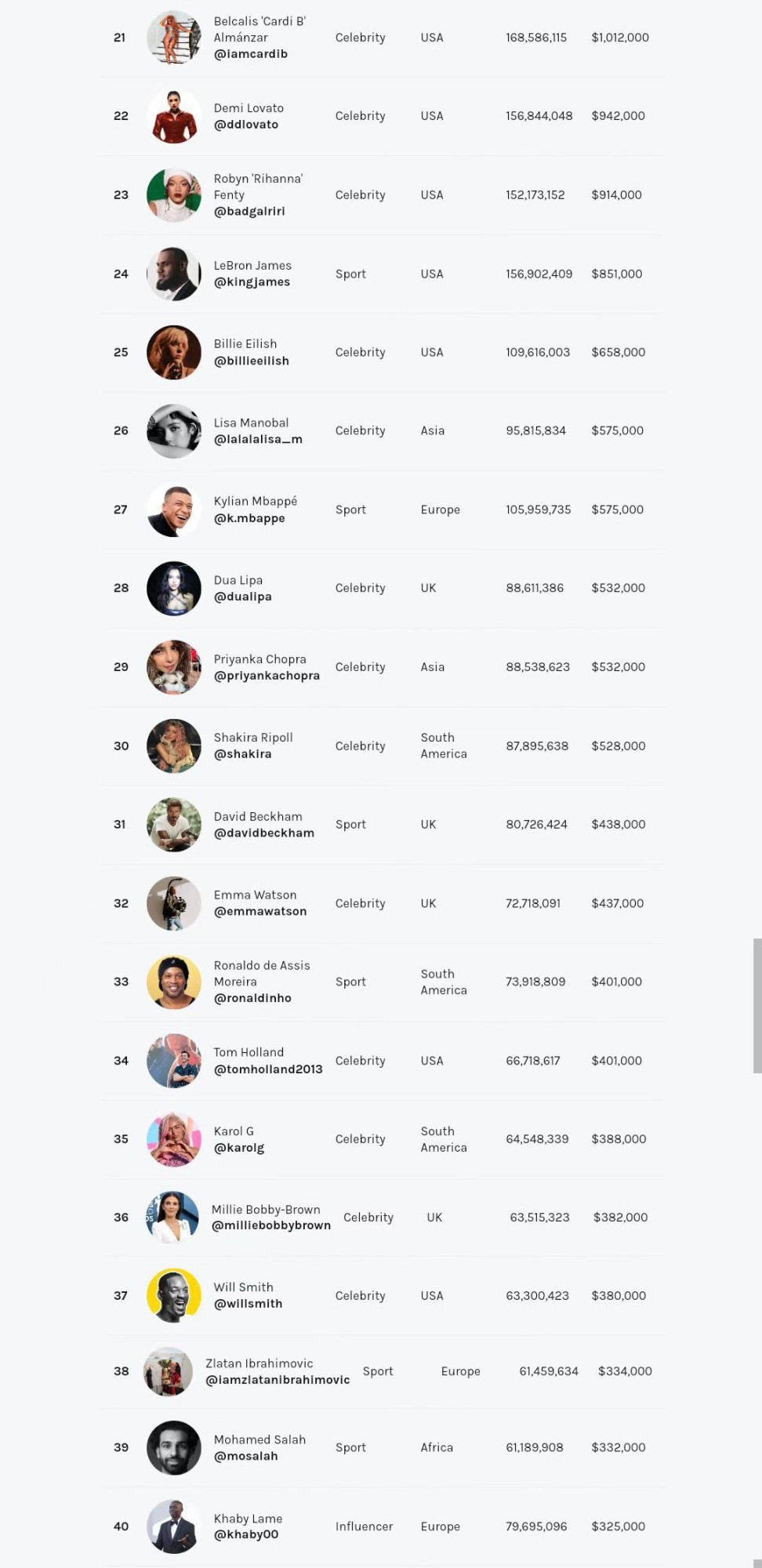Open the @iamzlatanibrahimovic handle link
Image resolution: width=762 pixels, height=1568 pixels.
(278, 1380)
